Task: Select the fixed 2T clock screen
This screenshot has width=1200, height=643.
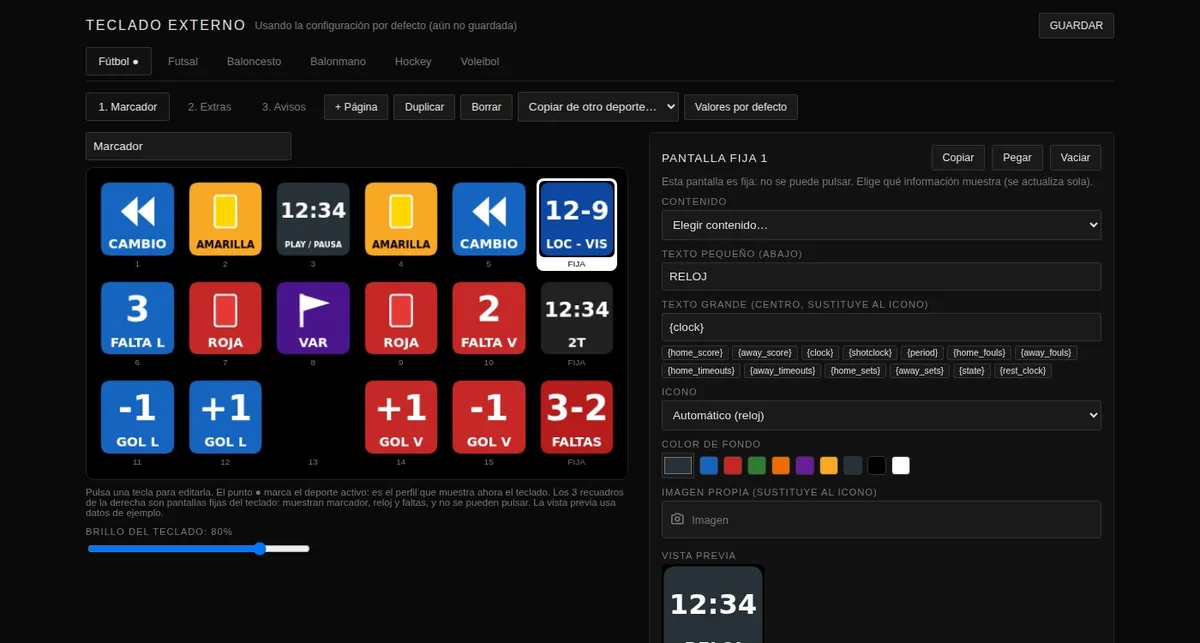Action: coord(577,318)
